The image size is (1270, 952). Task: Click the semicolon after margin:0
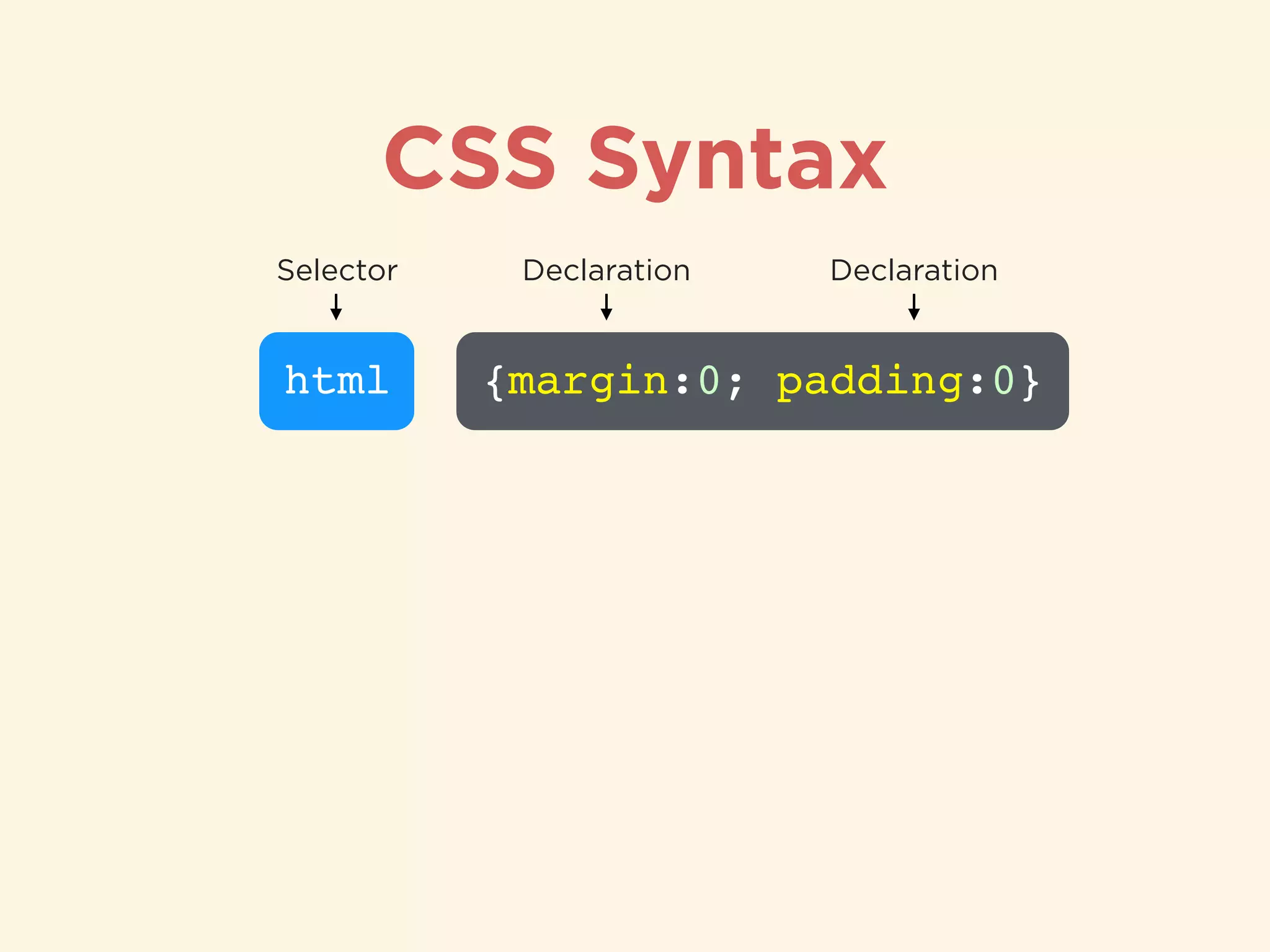coord(735,386)
